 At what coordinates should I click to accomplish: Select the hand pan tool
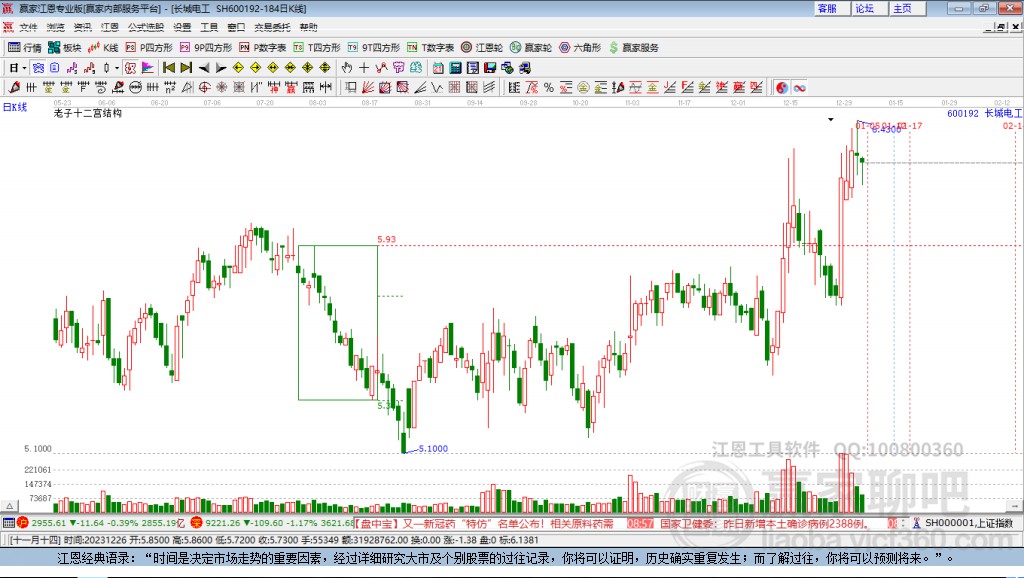347,68
